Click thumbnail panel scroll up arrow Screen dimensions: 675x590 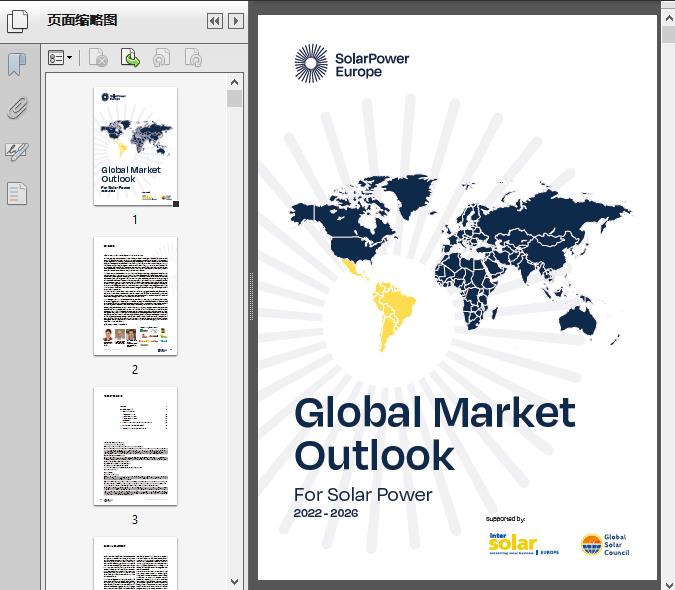click(235, 82)
